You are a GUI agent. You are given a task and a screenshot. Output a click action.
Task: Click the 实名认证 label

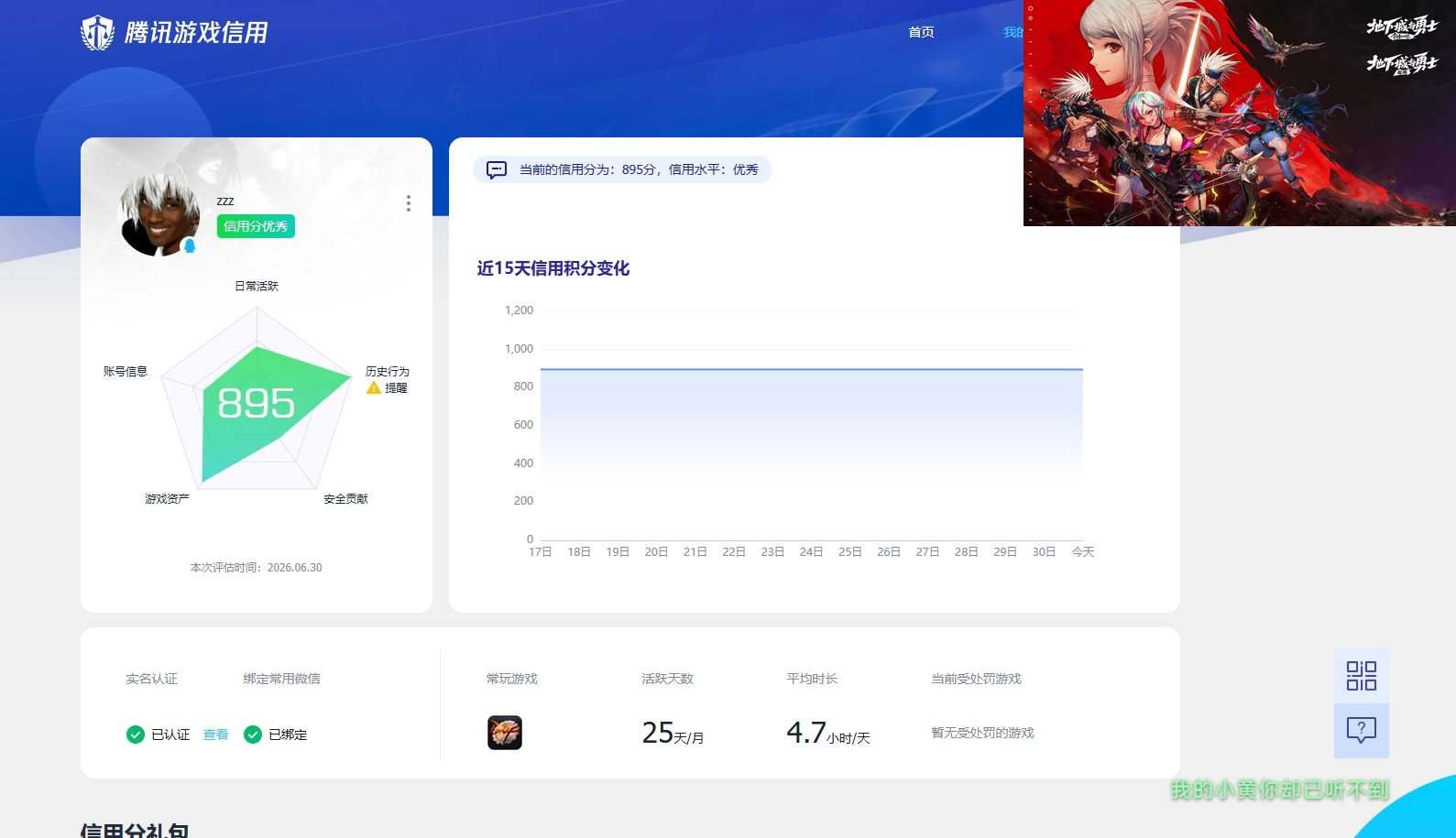click(152, 679)
